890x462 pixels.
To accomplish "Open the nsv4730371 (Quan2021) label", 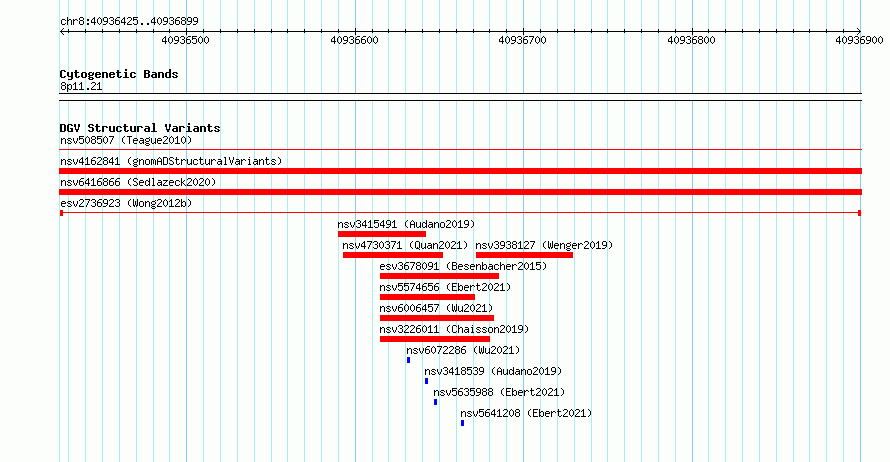I will [x=405, y=245].
